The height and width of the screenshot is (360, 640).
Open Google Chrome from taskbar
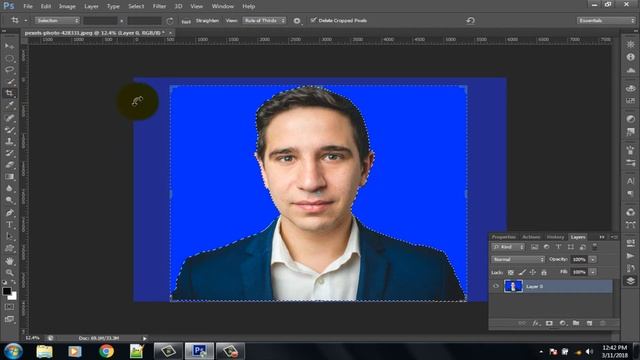click(x=106, y=351)
